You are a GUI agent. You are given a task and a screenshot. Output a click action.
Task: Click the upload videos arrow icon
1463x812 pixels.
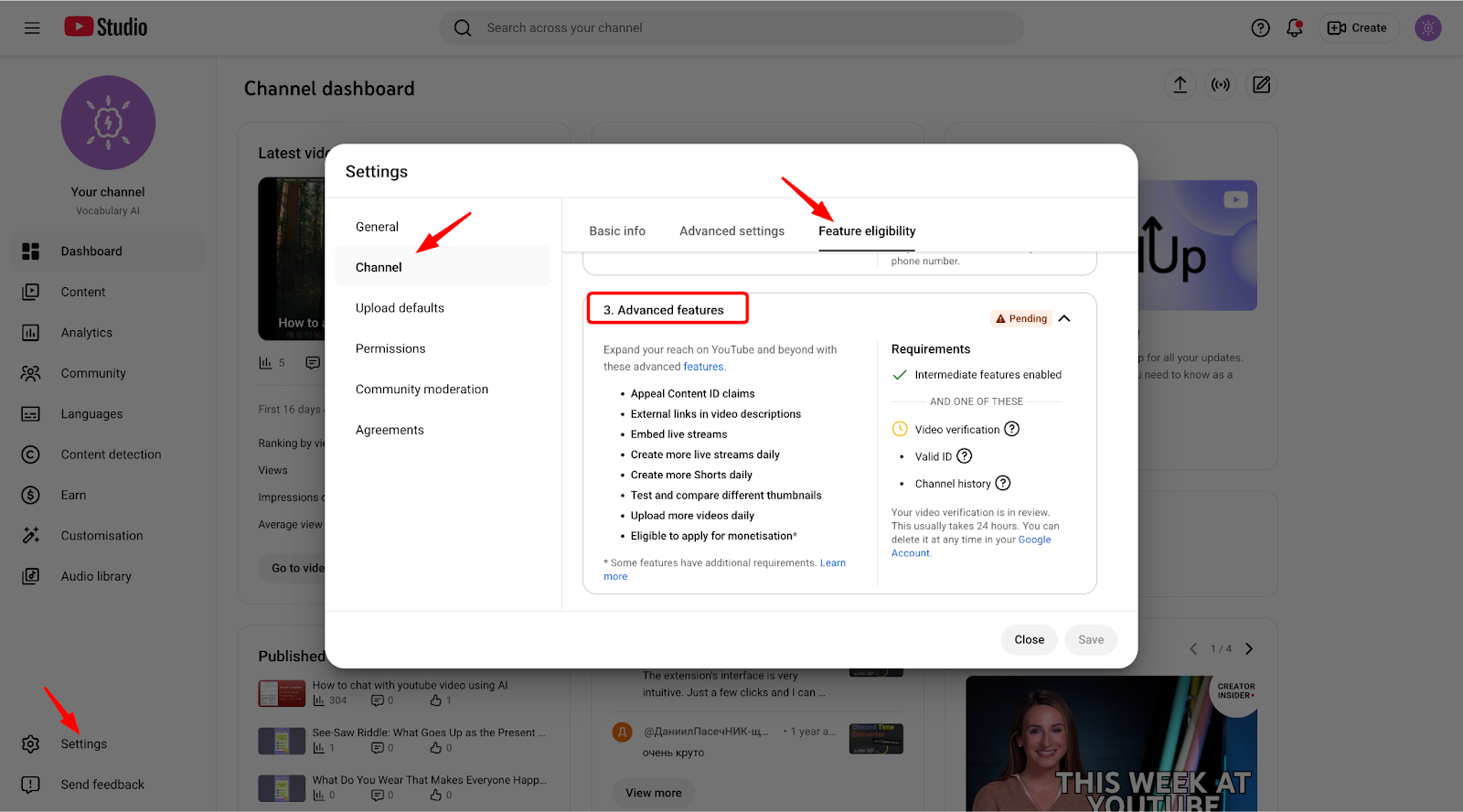(x=1180, y=85)
